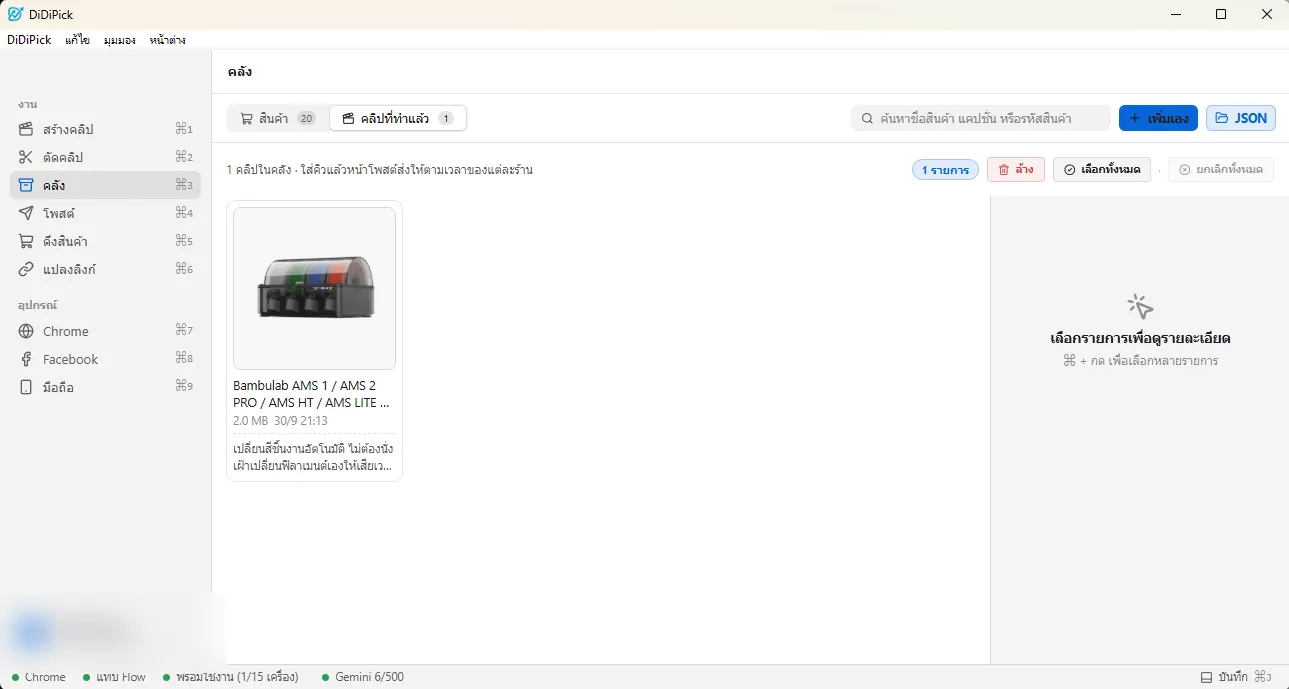This screenshot has width=1289, height=689.
Task: Open the หน้าต่าง menu
Action: (167, 40)
